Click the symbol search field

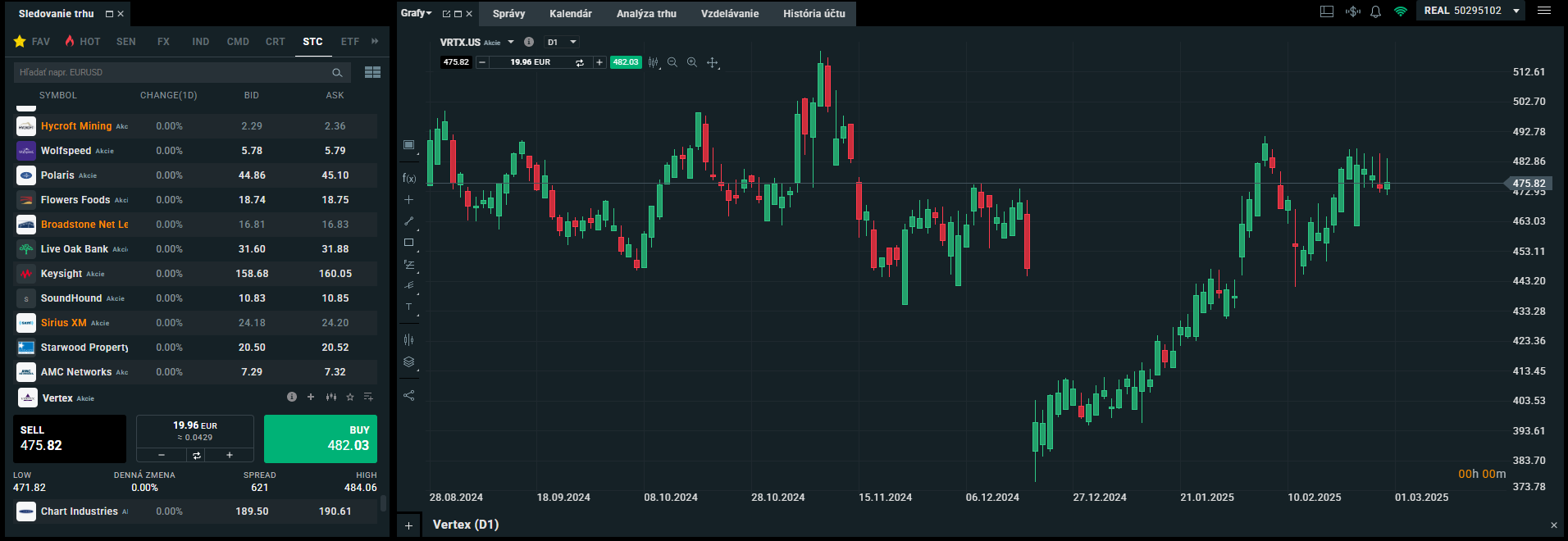[x=172, y=72]
